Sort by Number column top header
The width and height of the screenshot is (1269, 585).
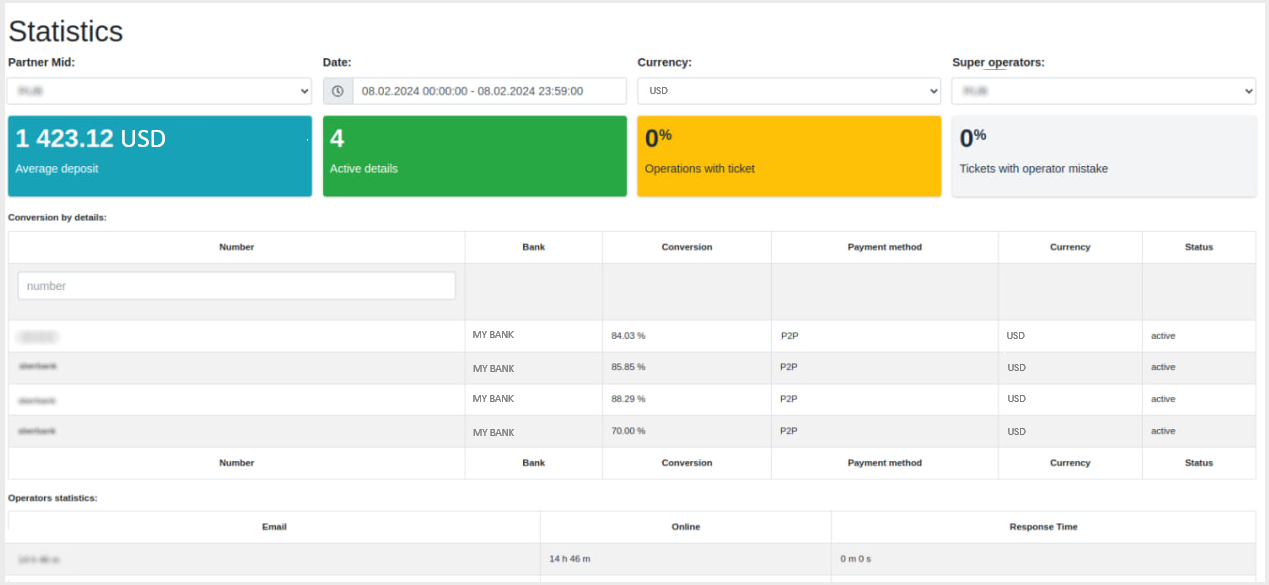point(237,247)
